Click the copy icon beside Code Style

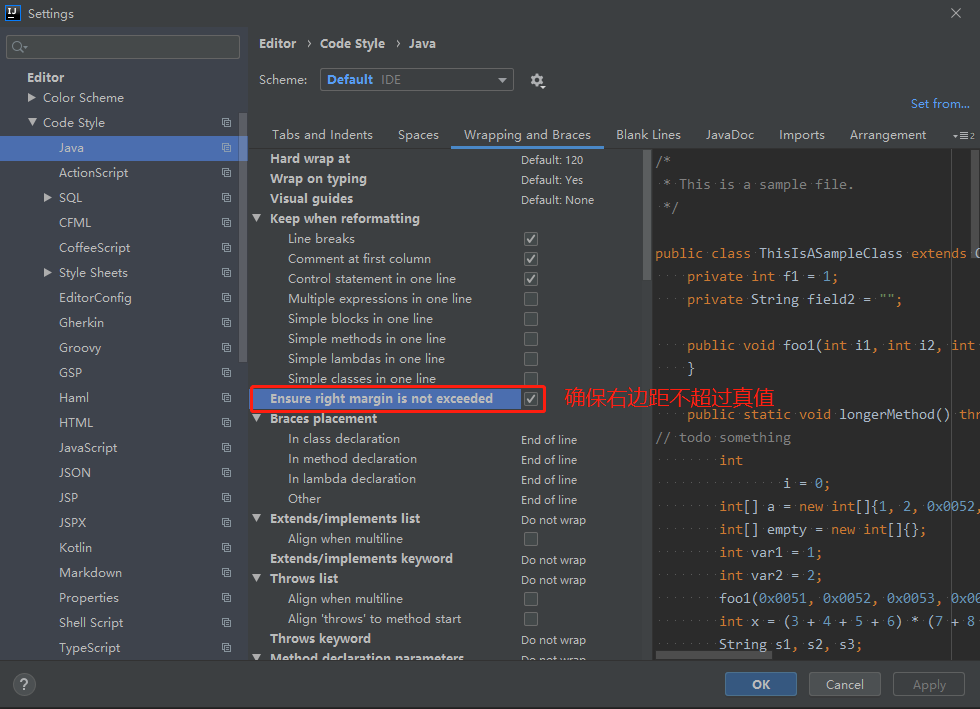(226, 123)
